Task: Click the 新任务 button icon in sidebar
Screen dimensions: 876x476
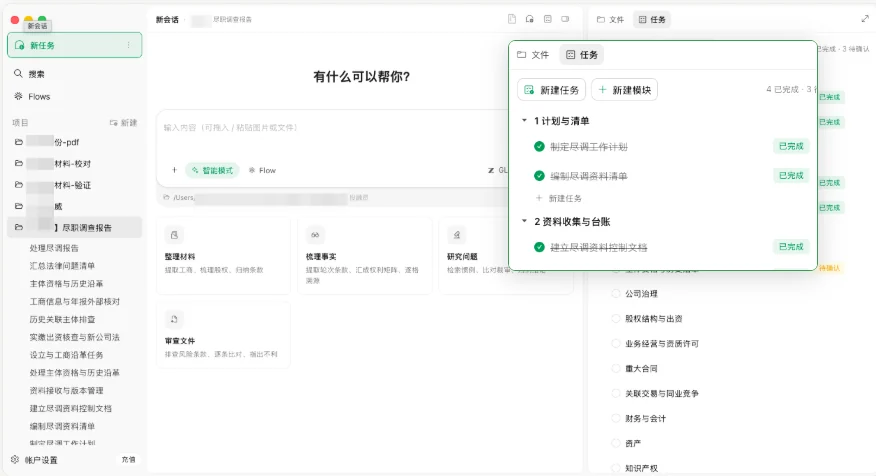Action: pos(20,45)
